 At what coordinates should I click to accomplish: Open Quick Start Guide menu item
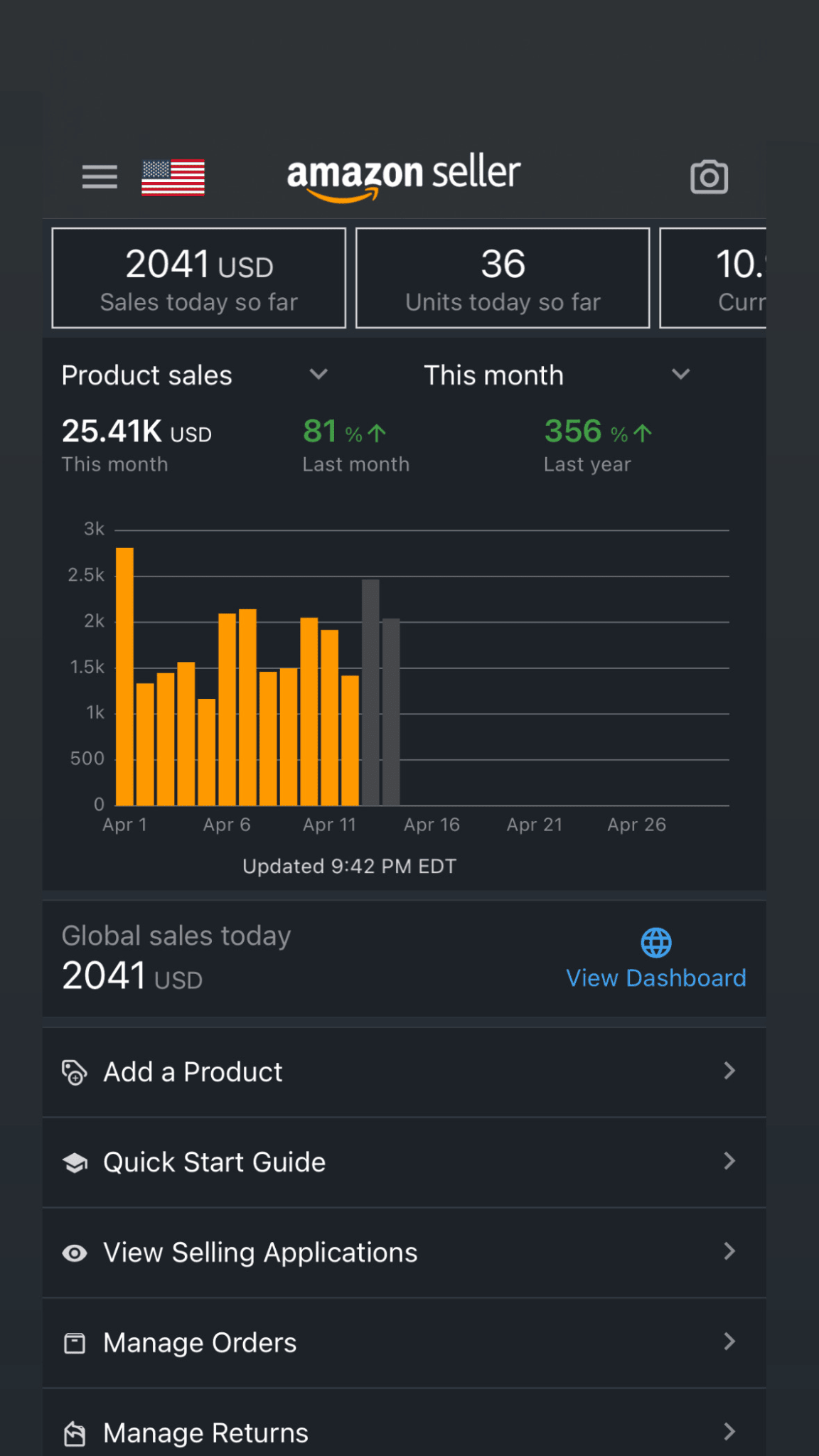pos(214,1162)
